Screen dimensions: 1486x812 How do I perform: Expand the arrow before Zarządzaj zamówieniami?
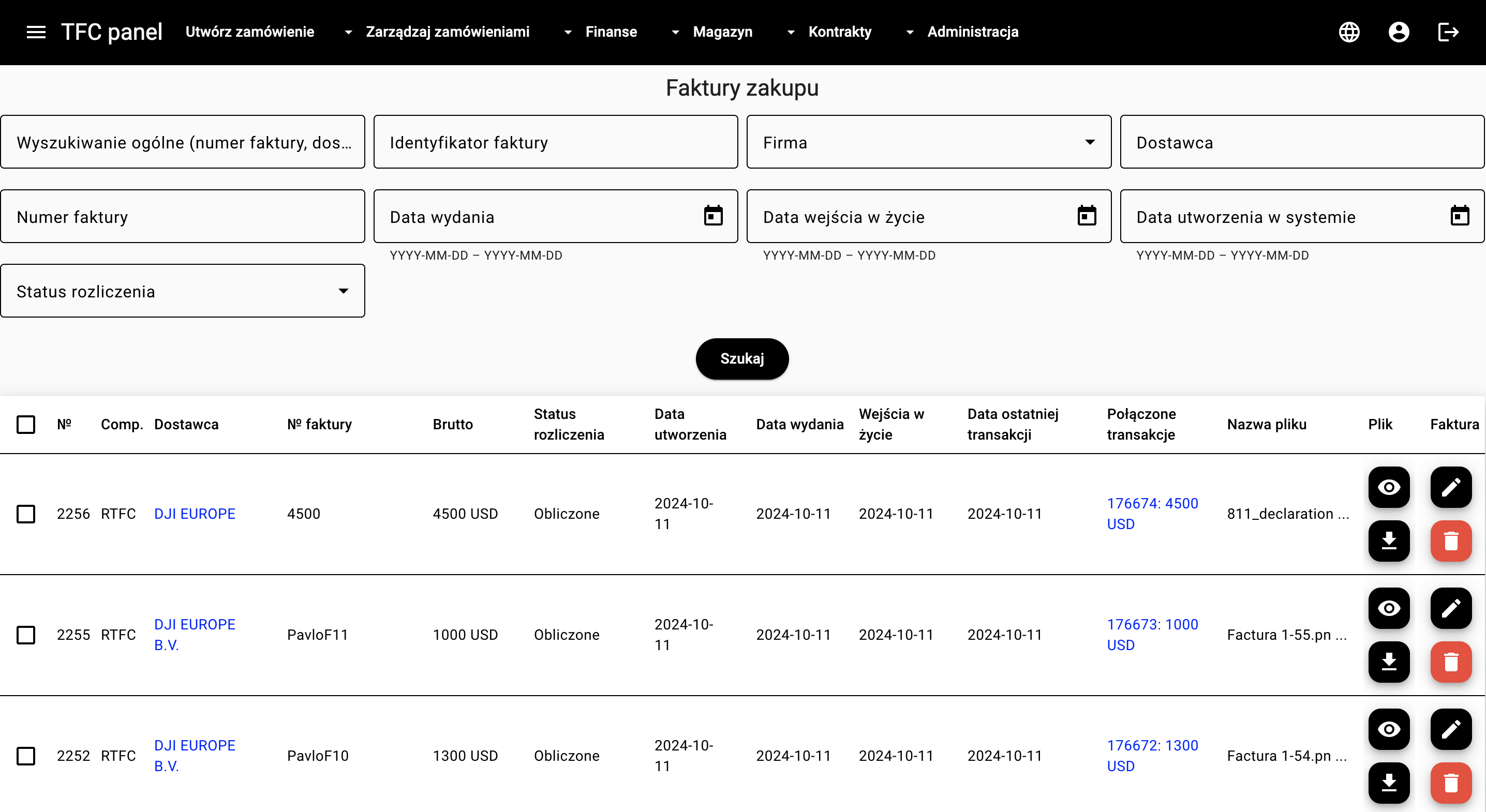coord(348,32)
